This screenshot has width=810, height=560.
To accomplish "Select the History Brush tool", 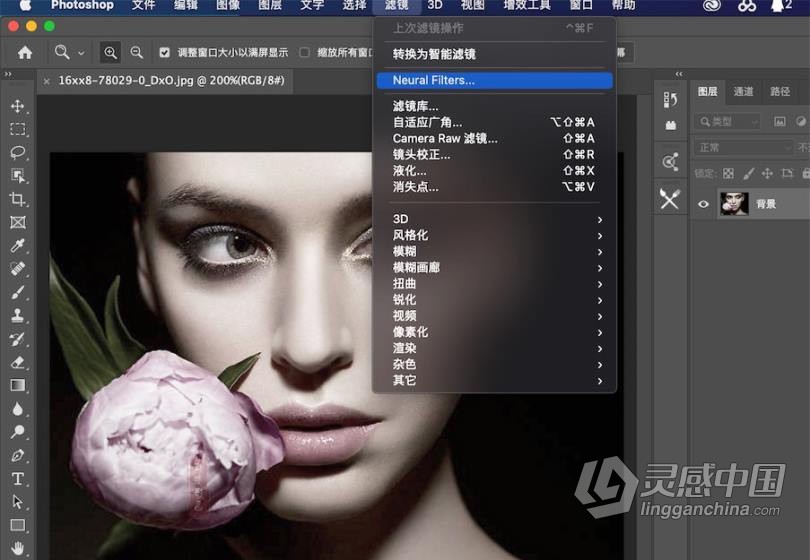I will (x=18, y=339).
